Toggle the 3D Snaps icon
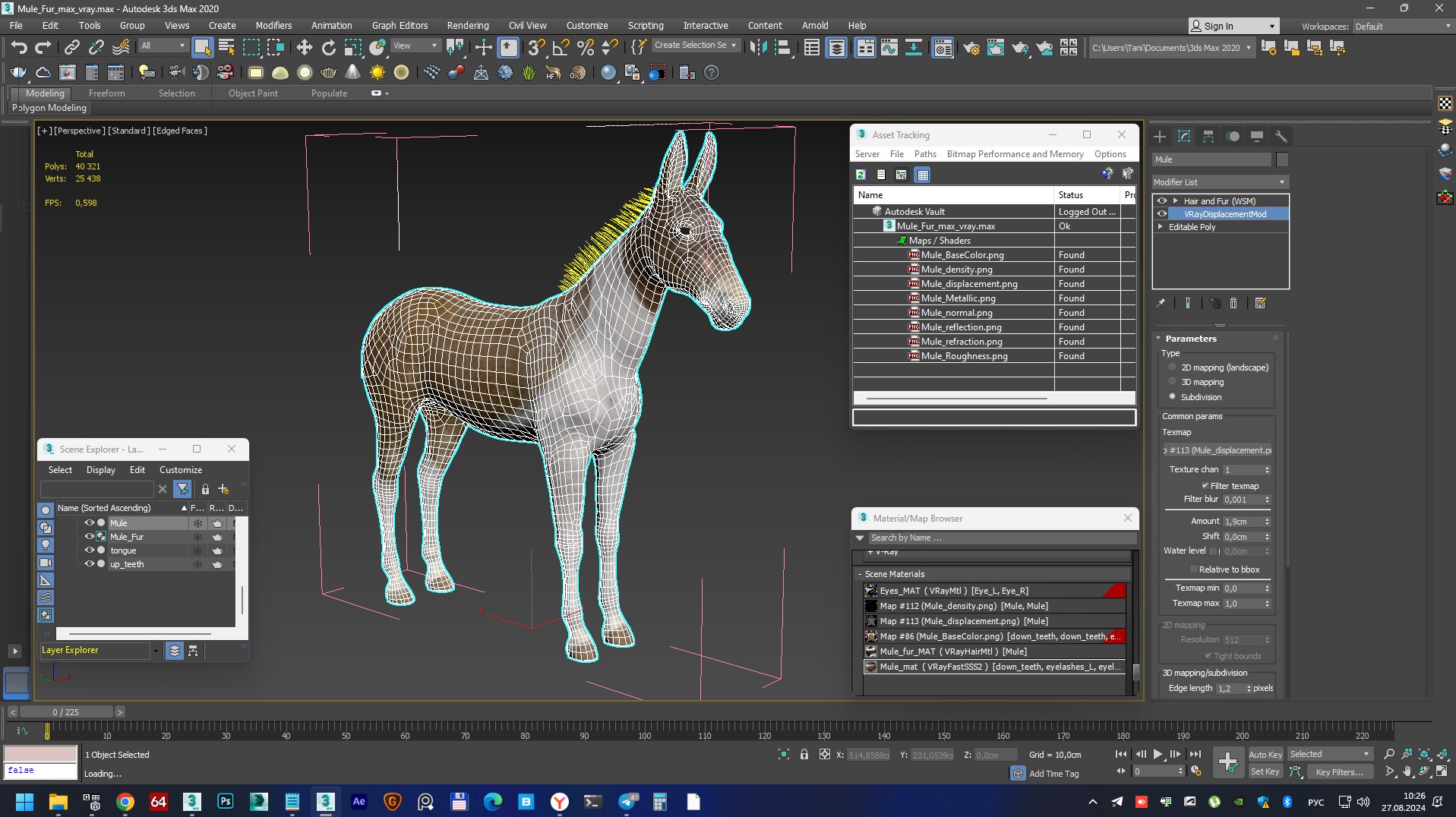The image size is (1456, 817). 536,48
